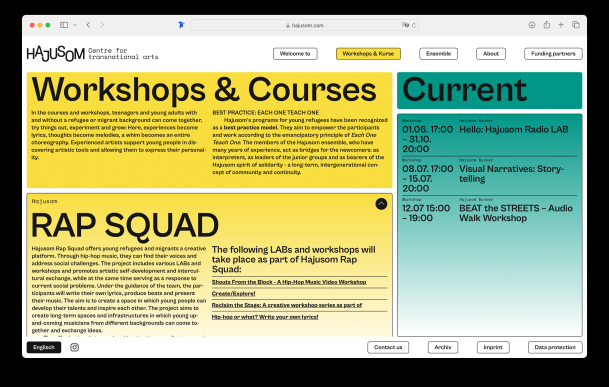
Task: Click the Contact us button
Action: 388,347
